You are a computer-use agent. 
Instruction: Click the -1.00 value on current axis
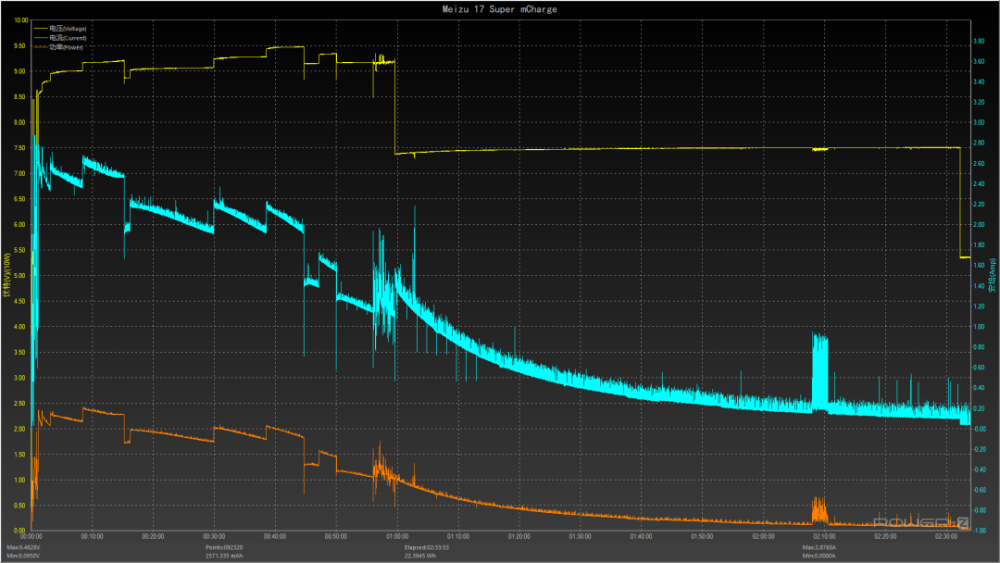(978, 530)
